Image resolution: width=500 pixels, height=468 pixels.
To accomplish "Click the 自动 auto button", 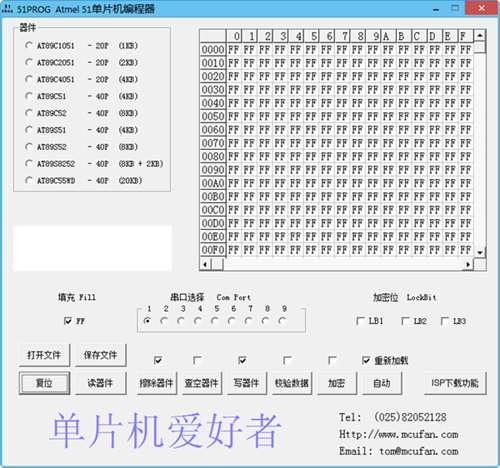I will (382, 383).
